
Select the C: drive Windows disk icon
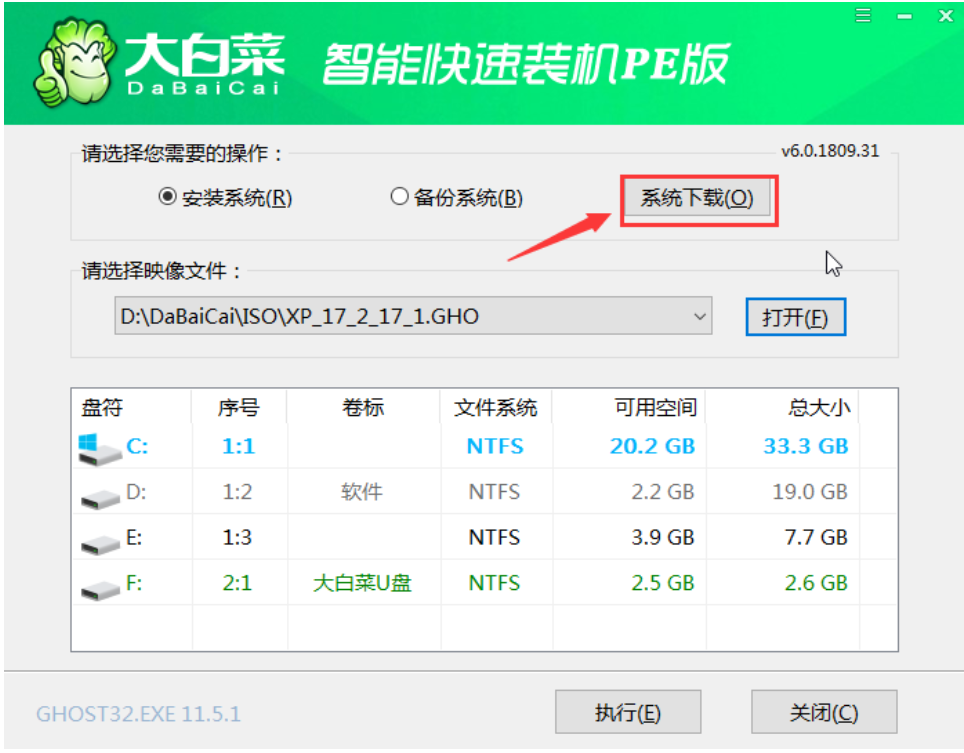[99, 449]
